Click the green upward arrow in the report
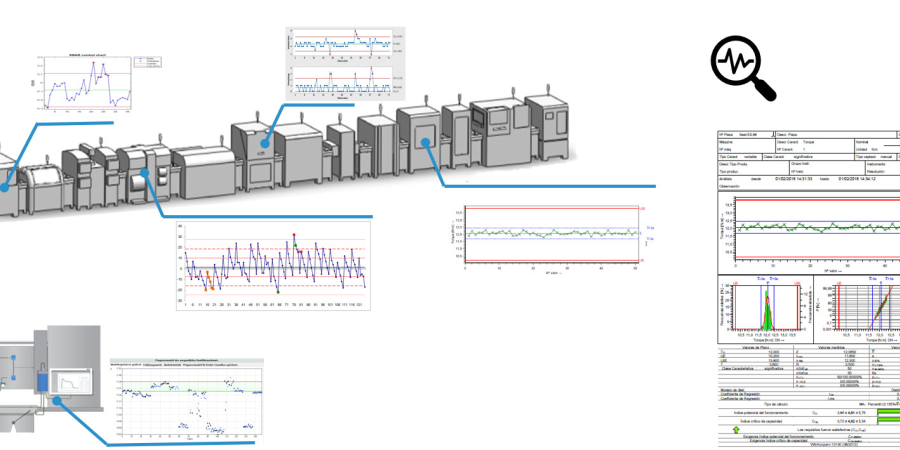The height and width of the screenshot is (450, 900). click(x=736, y=429)
